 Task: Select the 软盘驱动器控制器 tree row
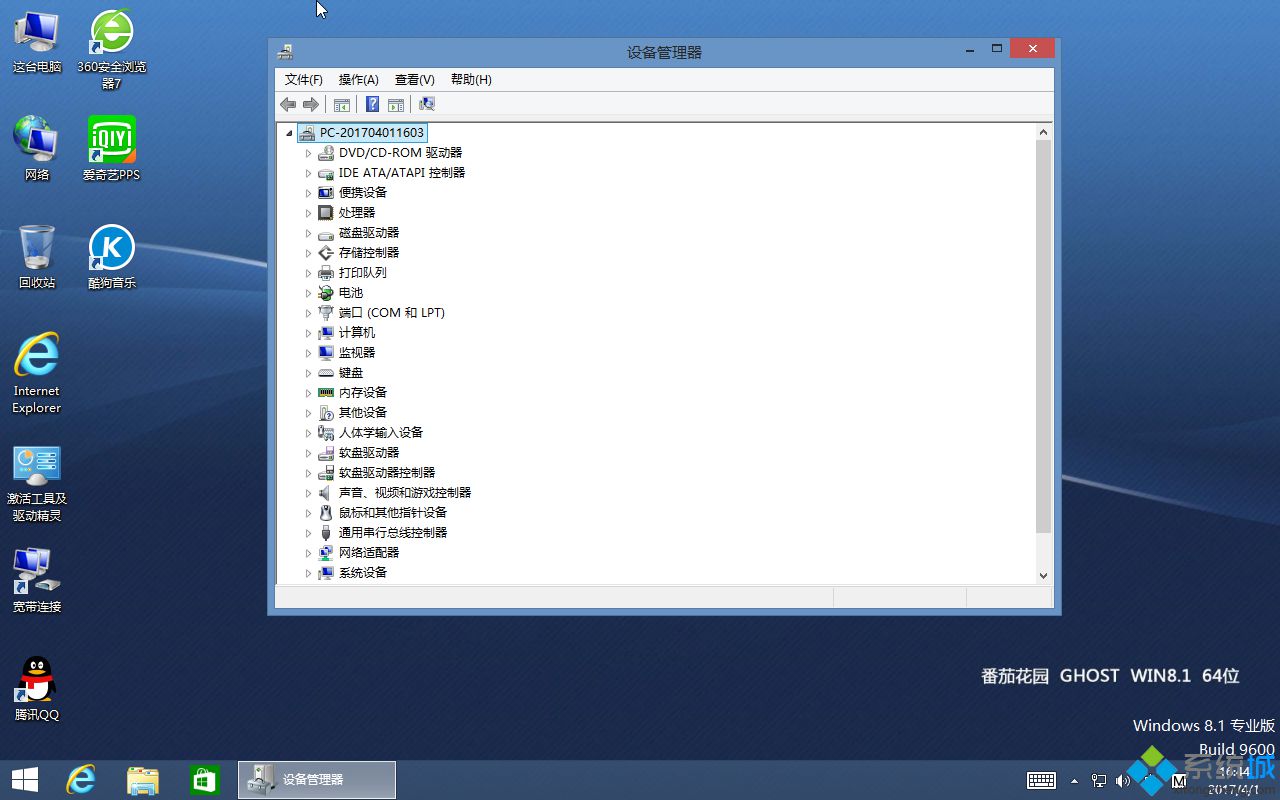coord(386,473)
